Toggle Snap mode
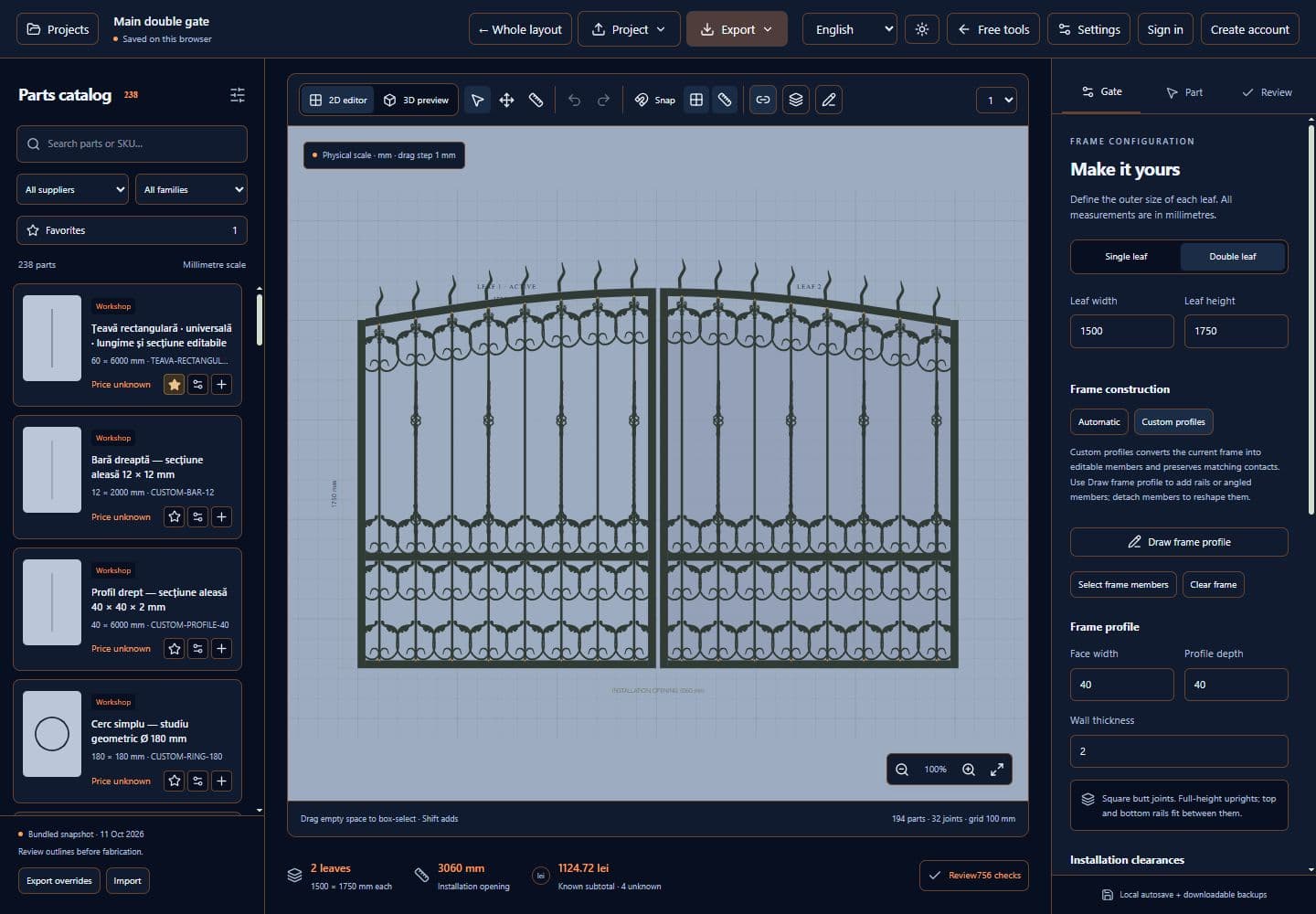Viewport: 1316px width, 914px height. tap(655, 100)
